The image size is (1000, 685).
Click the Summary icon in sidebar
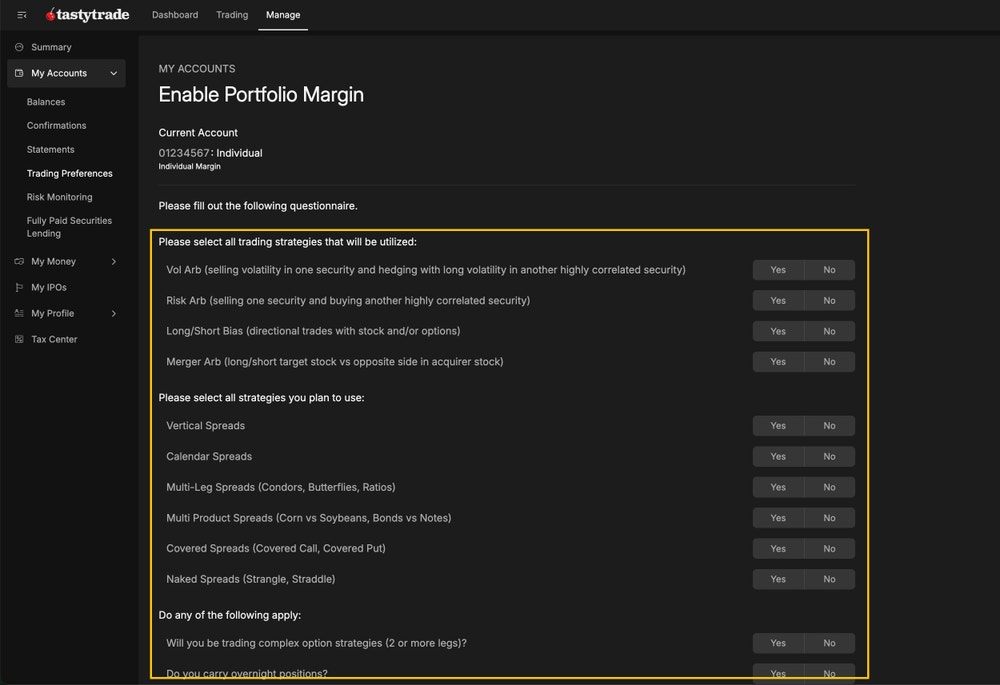click(x=19, y=47)
